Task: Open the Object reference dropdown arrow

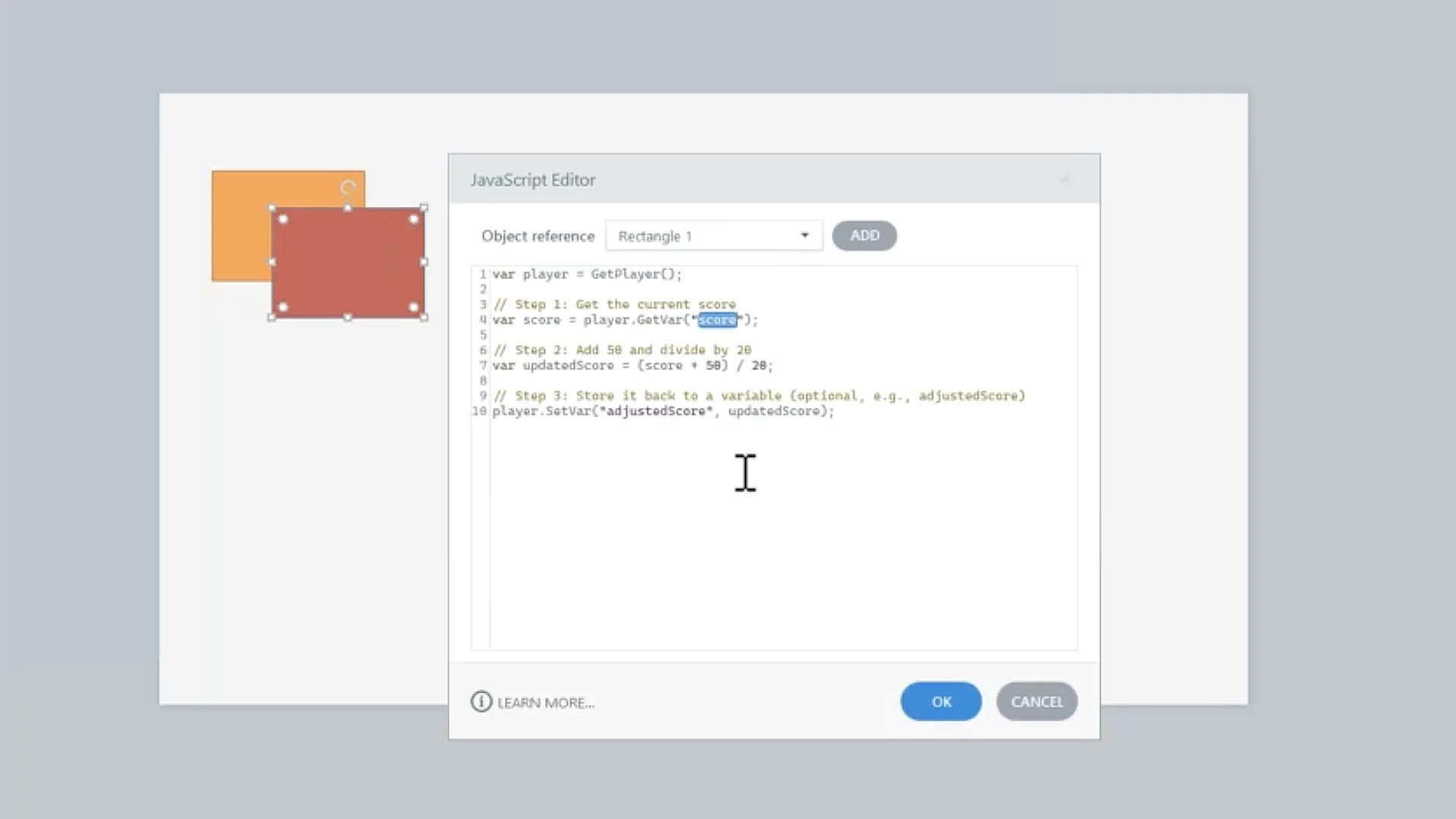Action: (x=805, y=236)
